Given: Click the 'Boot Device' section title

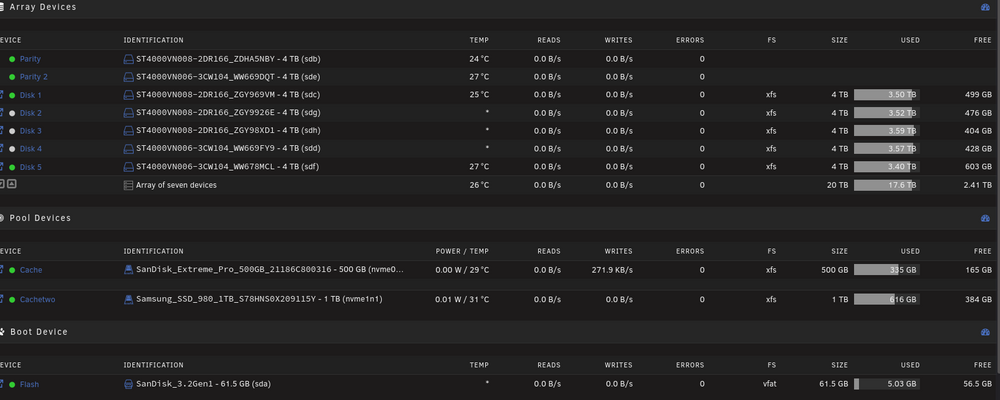Looking at the screenshot, I should [39, 332].
